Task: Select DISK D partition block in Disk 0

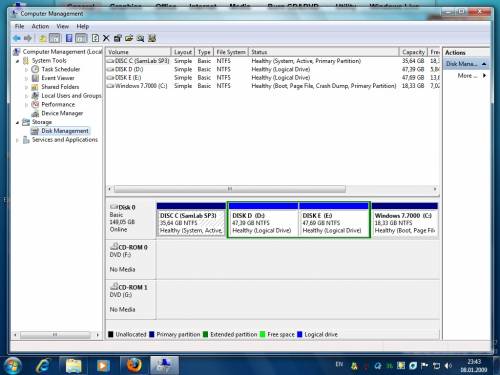Action: coord(263,220)
